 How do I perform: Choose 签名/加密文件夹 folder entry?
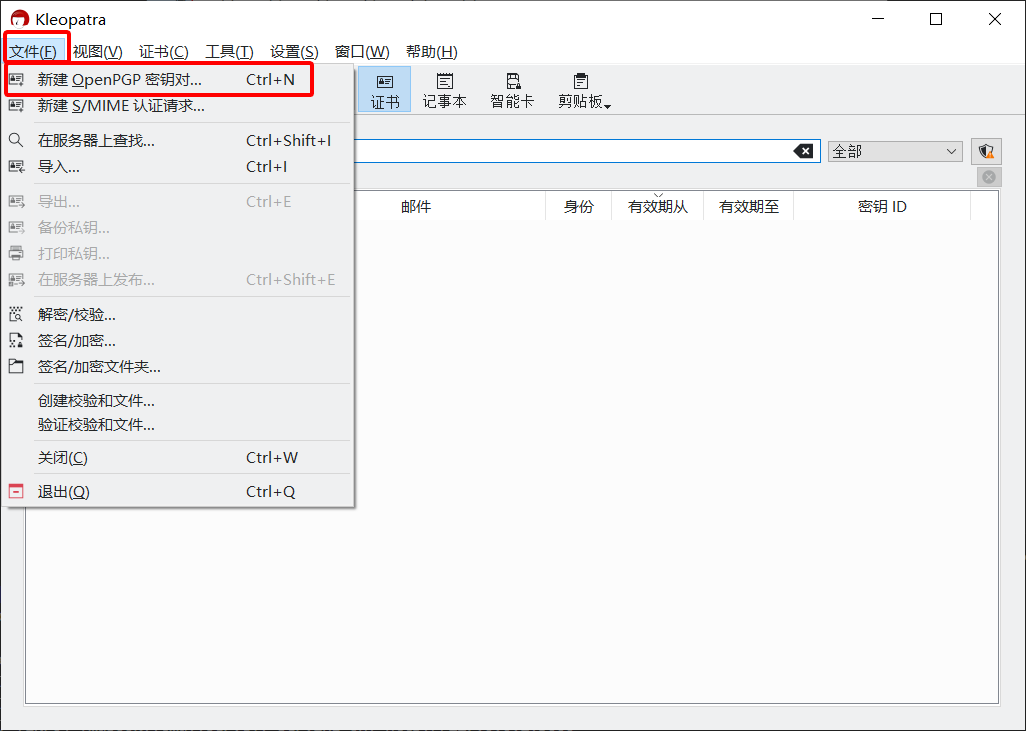point(99,366)
